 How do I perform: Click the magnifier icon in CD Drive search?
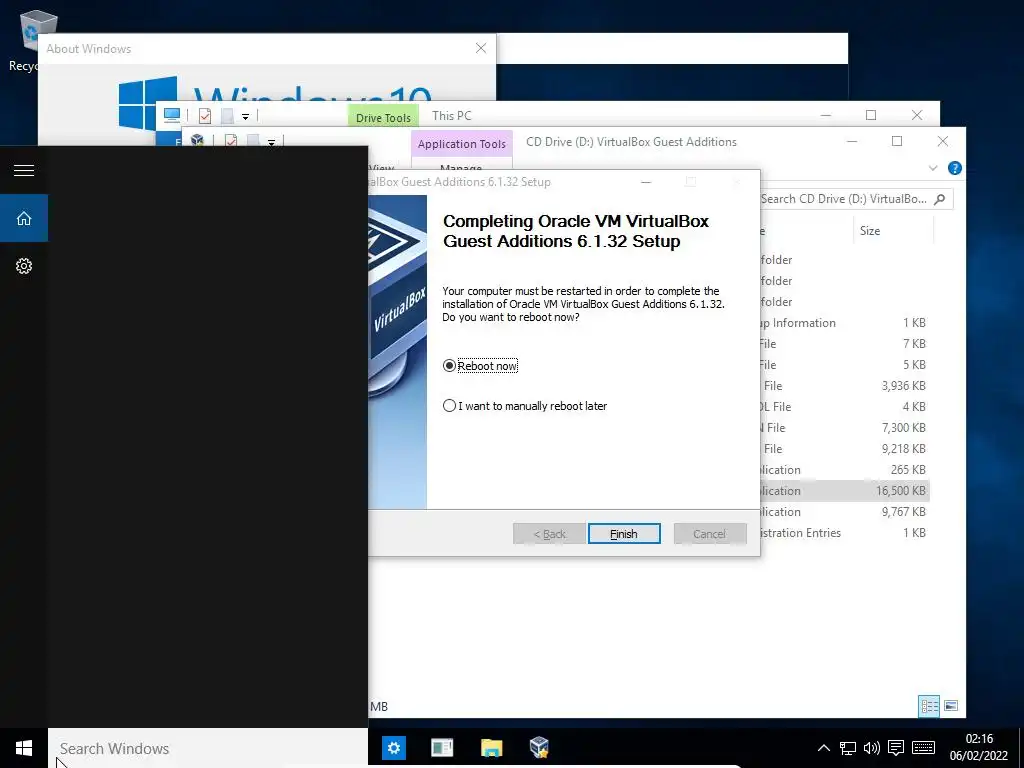[940, 199]
